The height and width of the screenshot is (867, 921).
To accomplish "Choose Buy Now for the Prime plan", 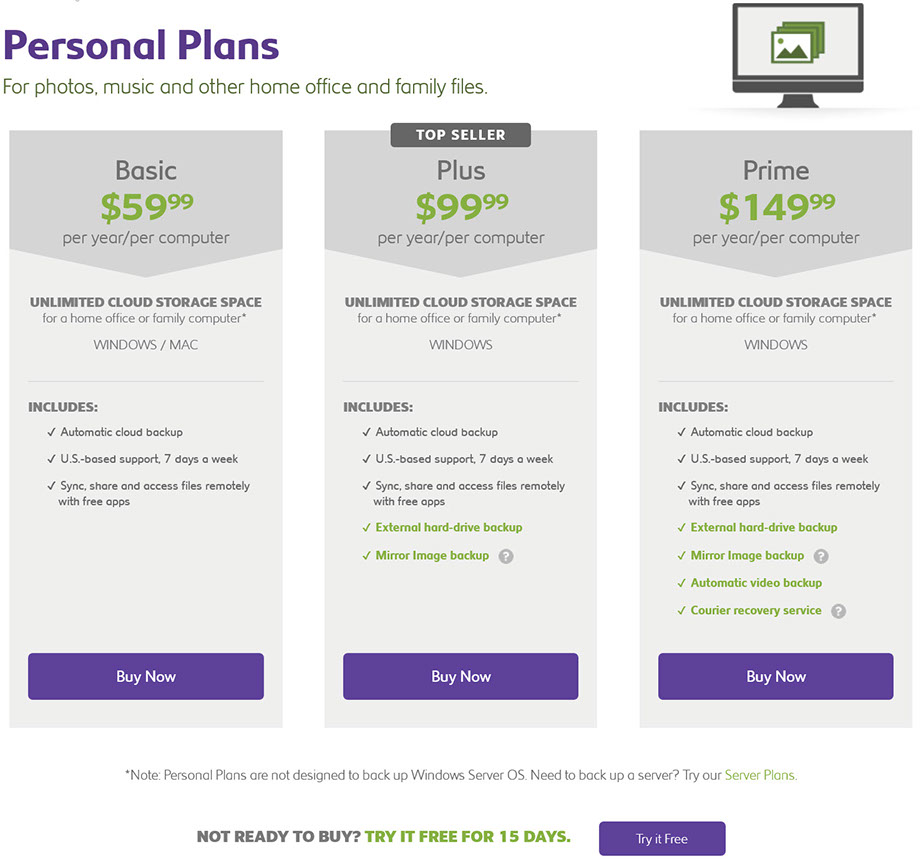I will (775, 676).
